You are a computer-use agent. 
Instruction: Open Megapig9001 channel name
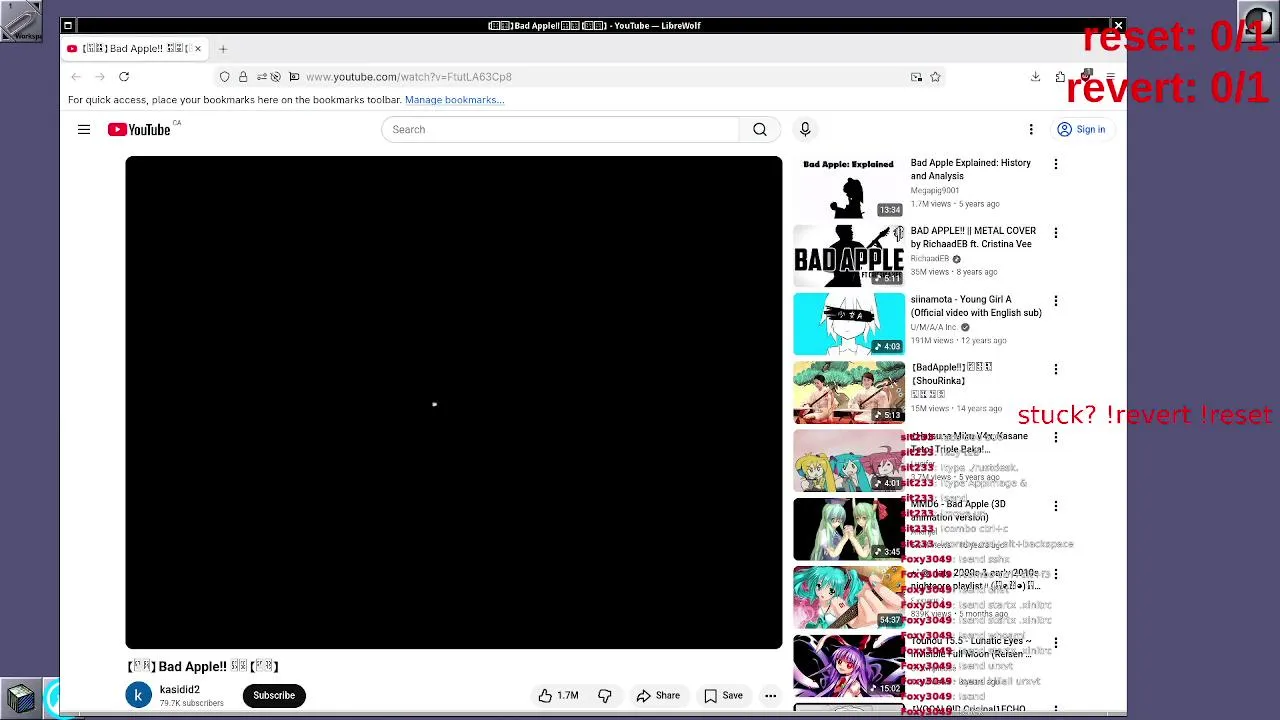point(935,190)
